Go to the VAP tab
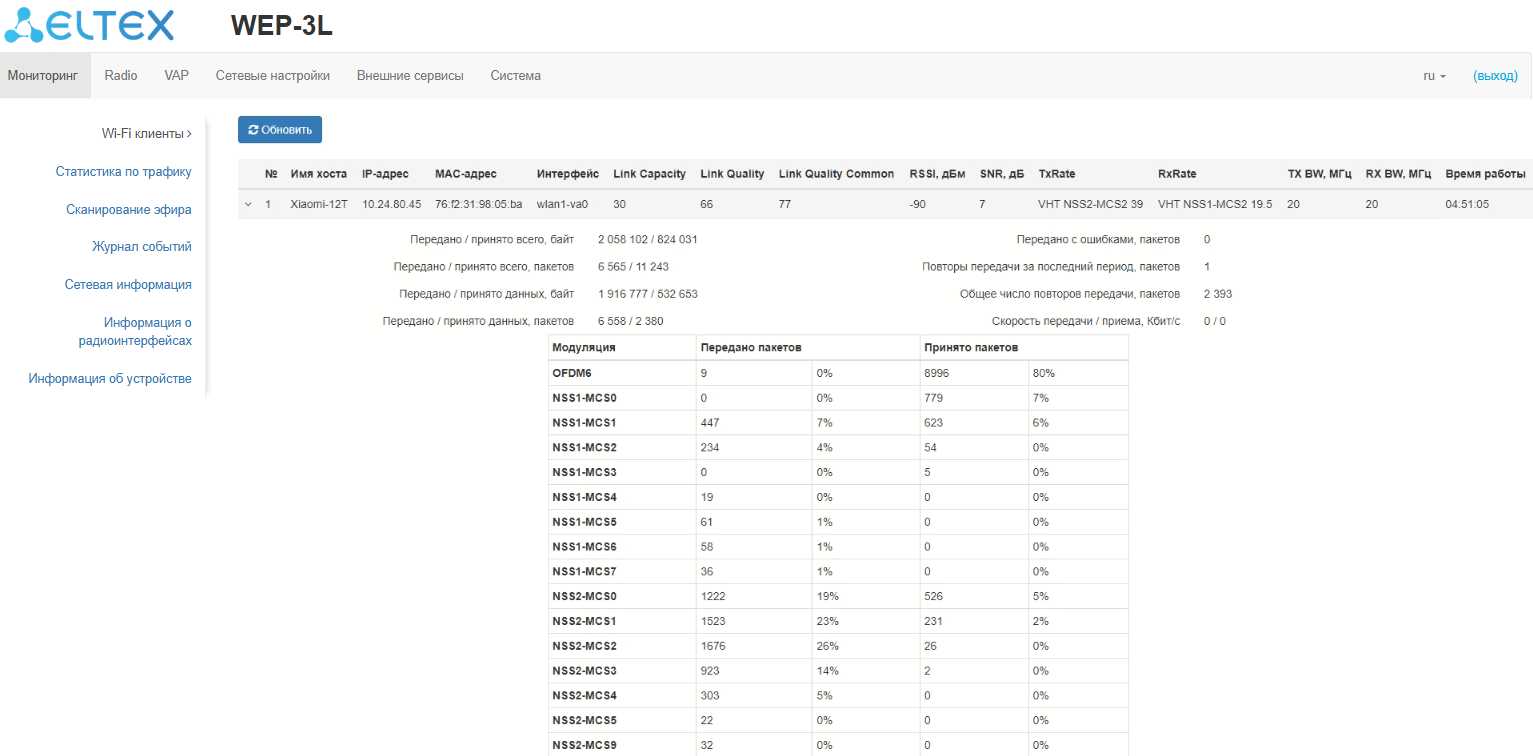Image resolution: width=1533 pixels, height=756 pixels. click(177, 76)
